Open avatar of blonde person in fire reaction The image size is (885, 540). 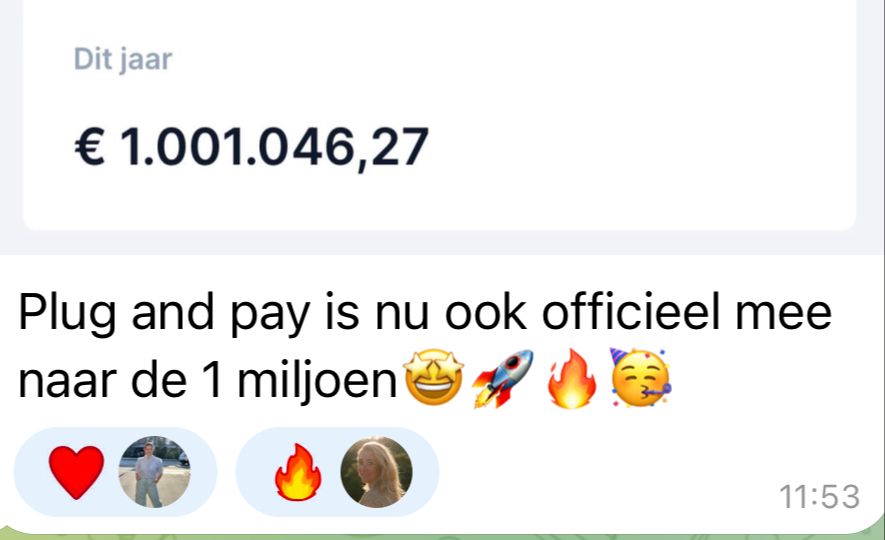376,472
